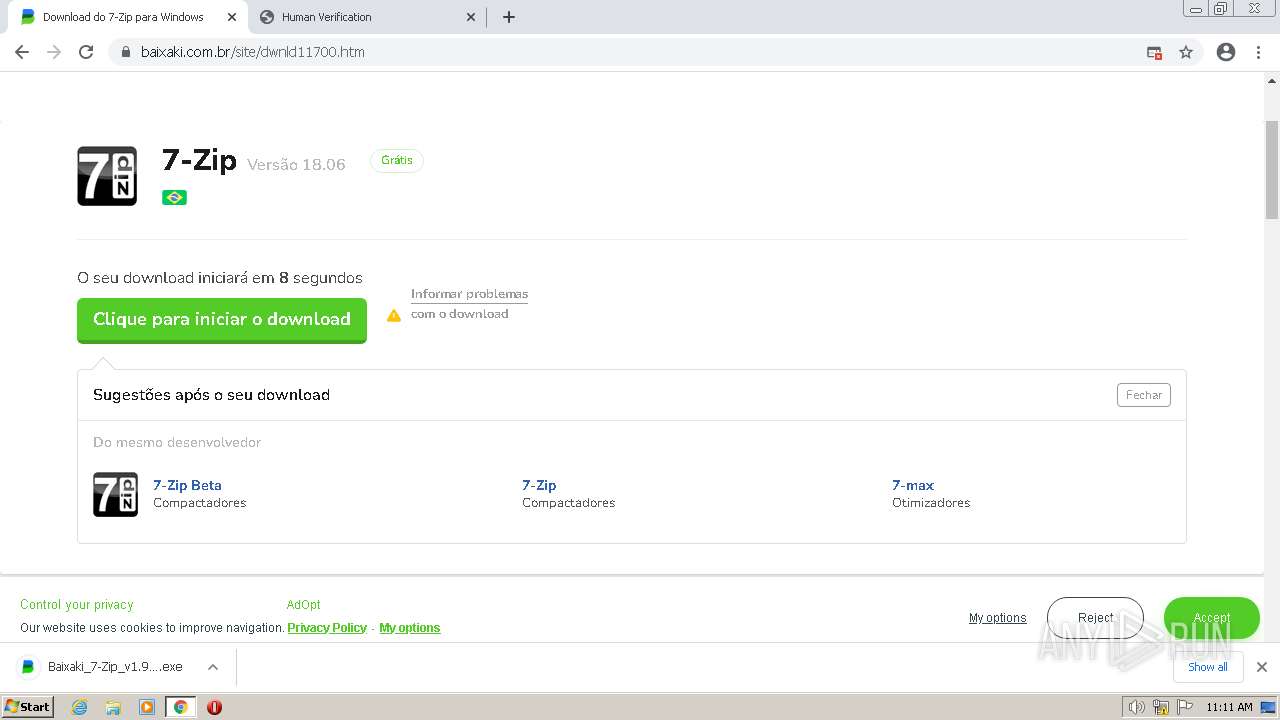
Task: Click the blocked pop-up icon in the address bar
Action: pos(1154,52)
